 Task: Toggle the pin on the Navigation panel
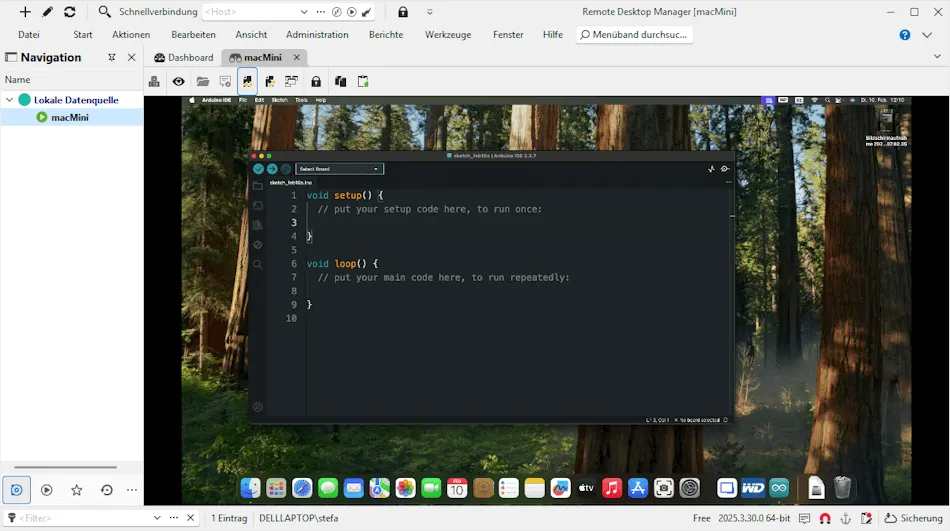[112, 58]
